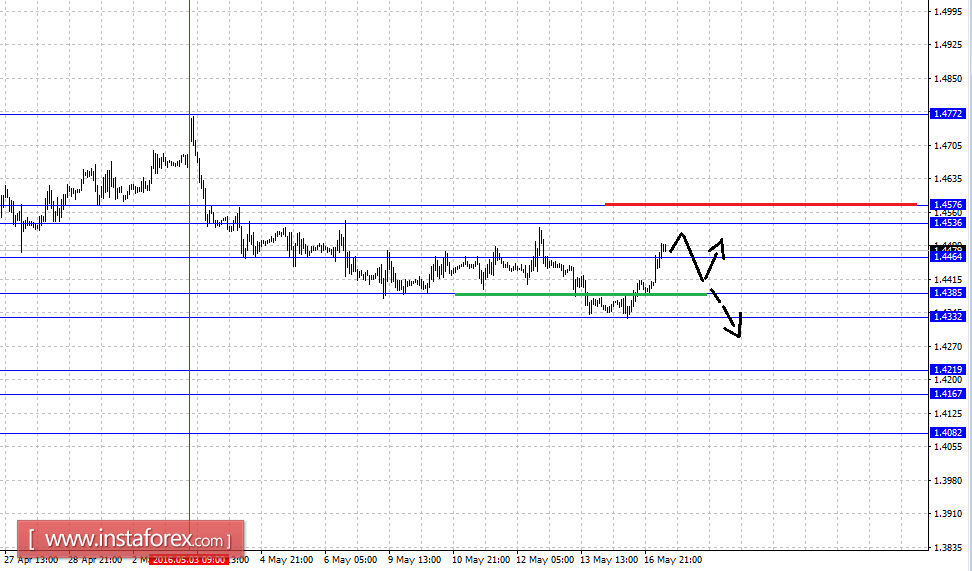Click the 1.3910 price axis value

coord(949,514)
